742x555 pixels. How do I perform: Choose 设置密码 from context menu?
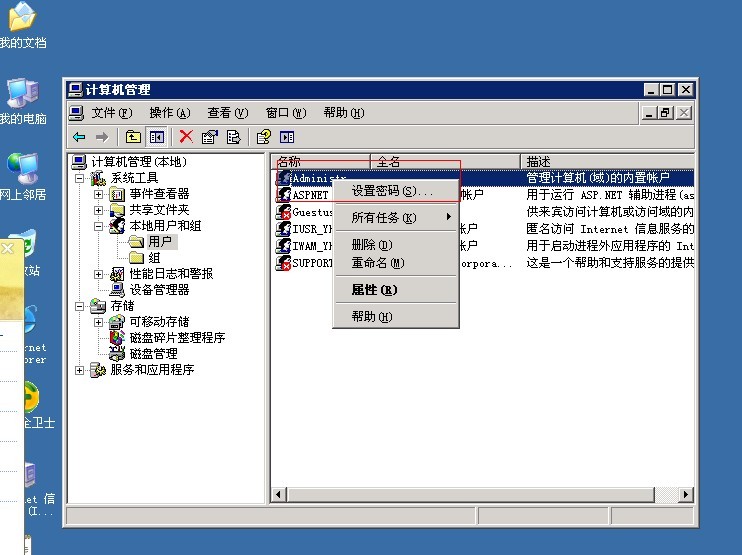coord(396,191)
